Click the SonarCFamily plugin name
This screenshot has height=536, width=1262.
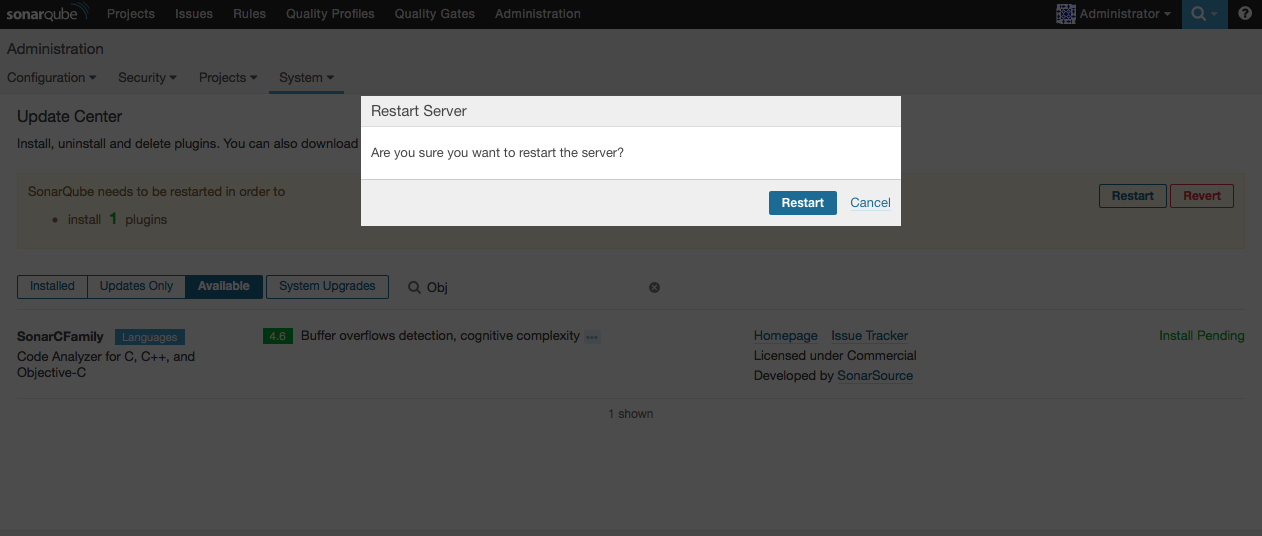click(60, 337)
